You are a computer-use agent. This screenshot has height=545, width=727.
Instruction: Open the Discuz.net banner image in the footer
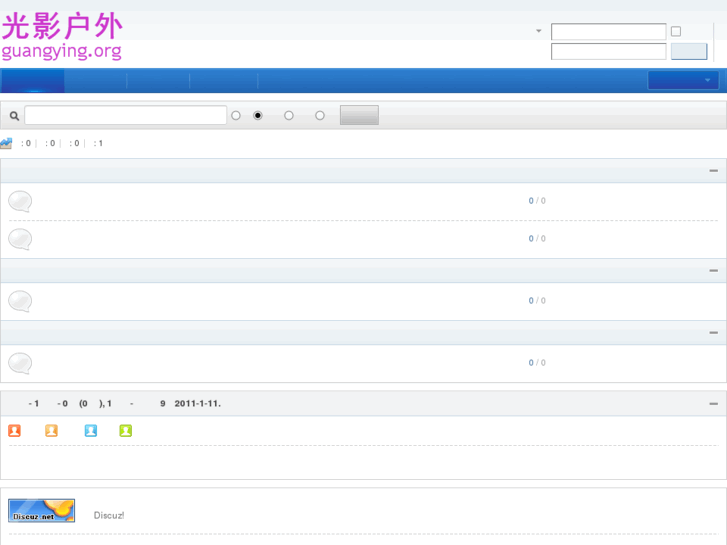click(41, 511)
